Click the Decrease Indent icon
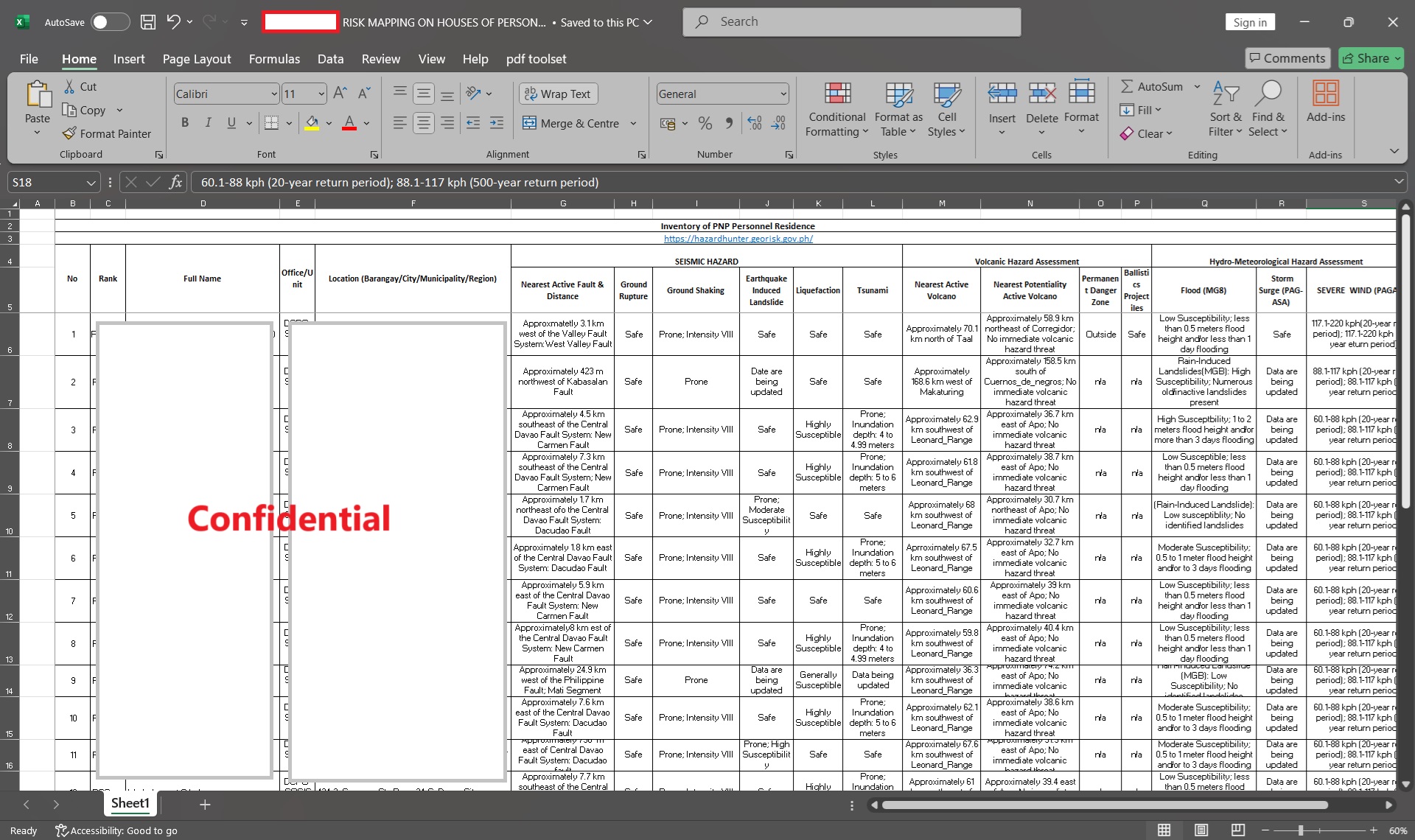Image resolution: width=1415 pixels, height=840 pixels. (474, 123)
